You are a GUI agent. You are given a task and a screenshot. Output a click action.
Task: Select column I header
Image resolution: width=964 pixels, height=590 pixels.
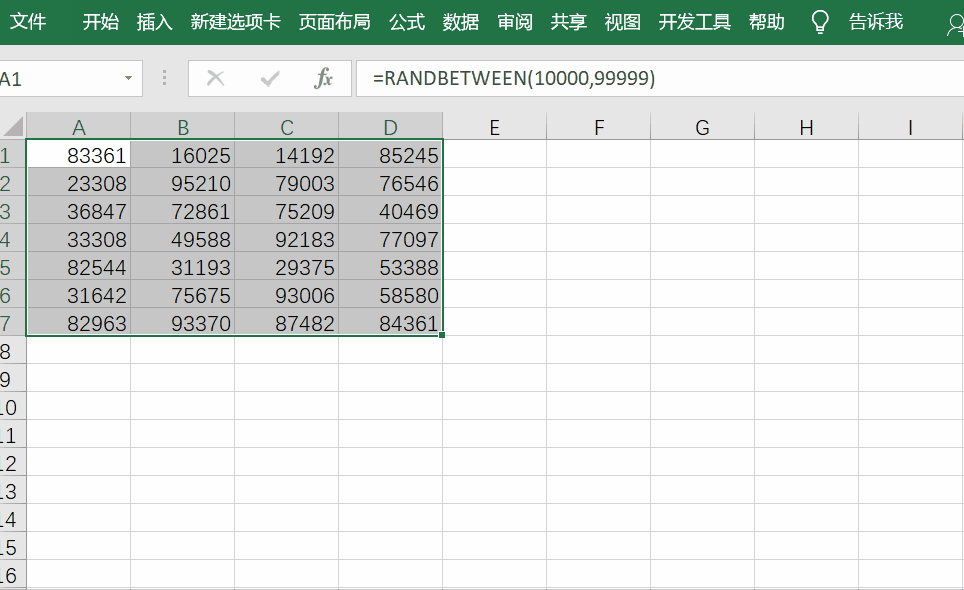[x=910, y=127]
